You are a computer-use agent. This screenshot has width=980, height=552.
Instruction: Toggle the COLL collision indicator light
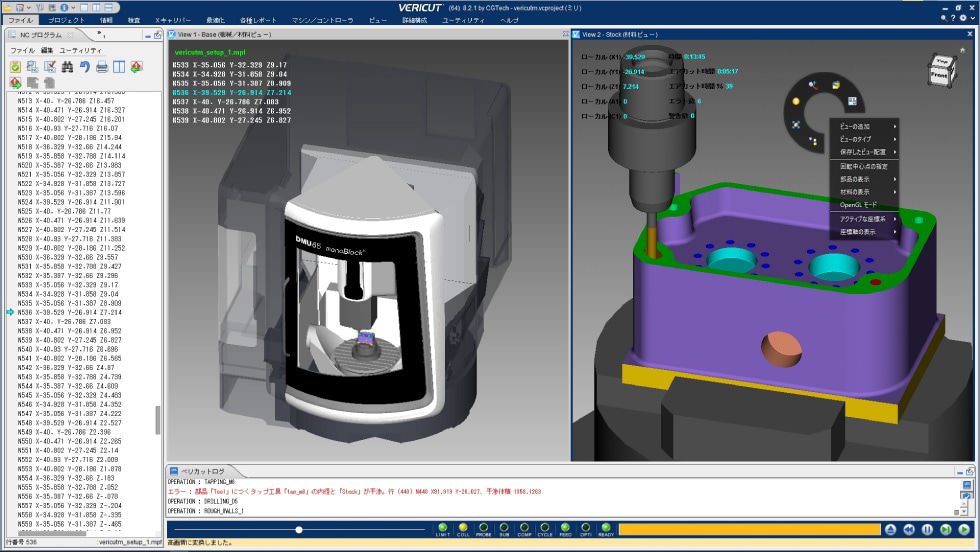pos(462,528)
